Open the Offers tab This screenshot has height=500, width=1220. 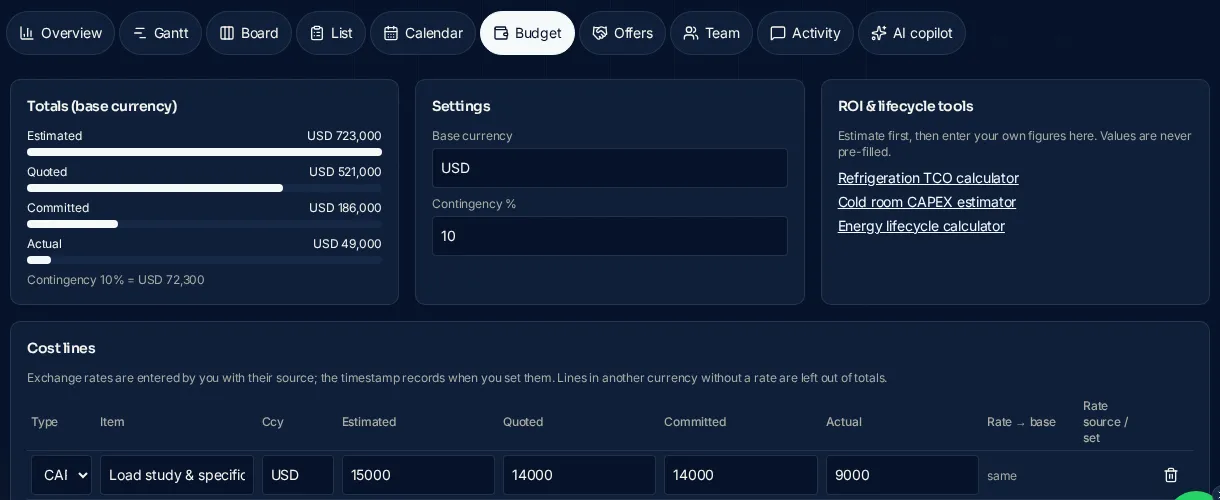622,33
